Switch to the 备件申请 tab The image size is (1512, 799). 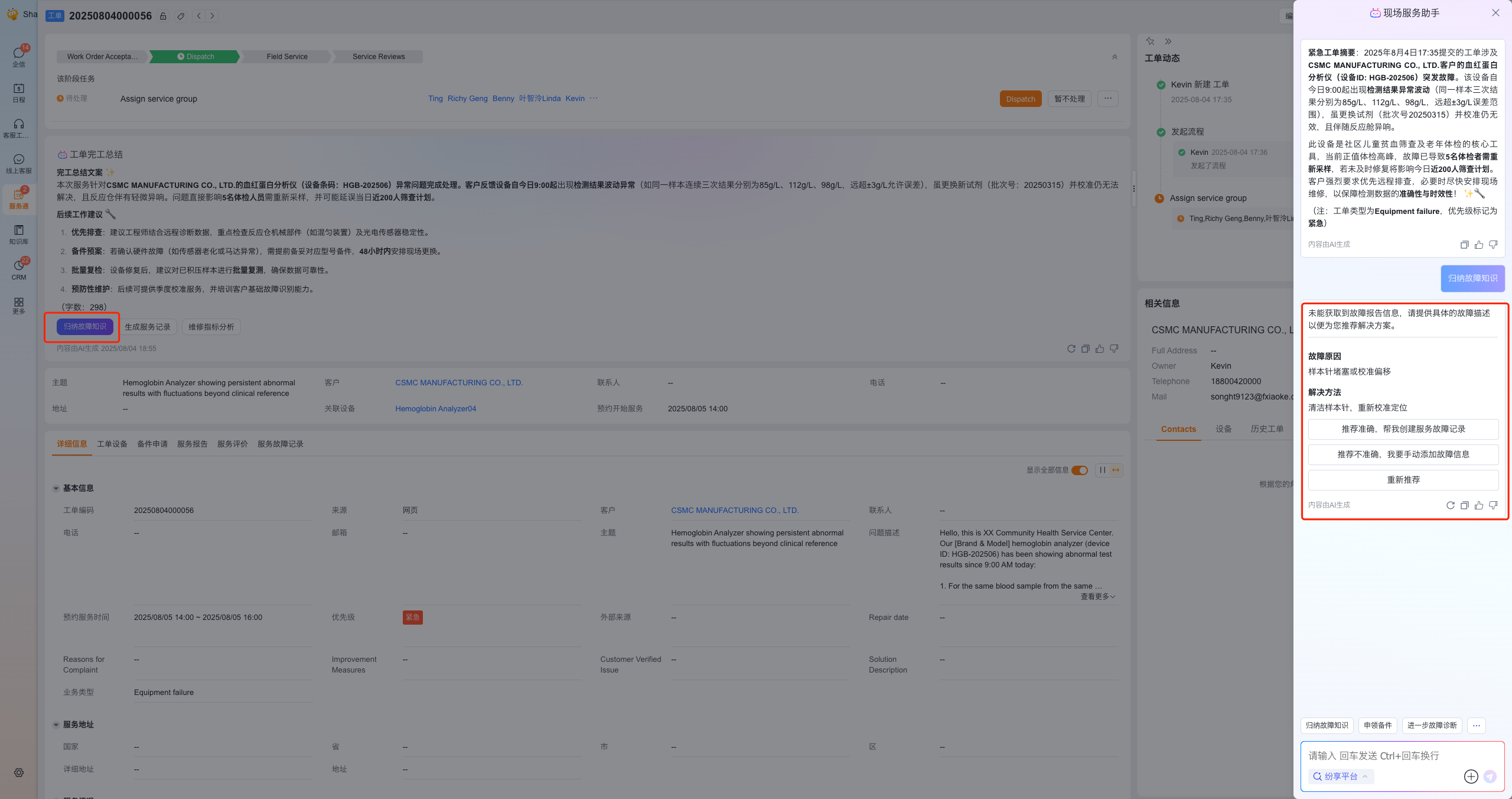click(152, 444)
